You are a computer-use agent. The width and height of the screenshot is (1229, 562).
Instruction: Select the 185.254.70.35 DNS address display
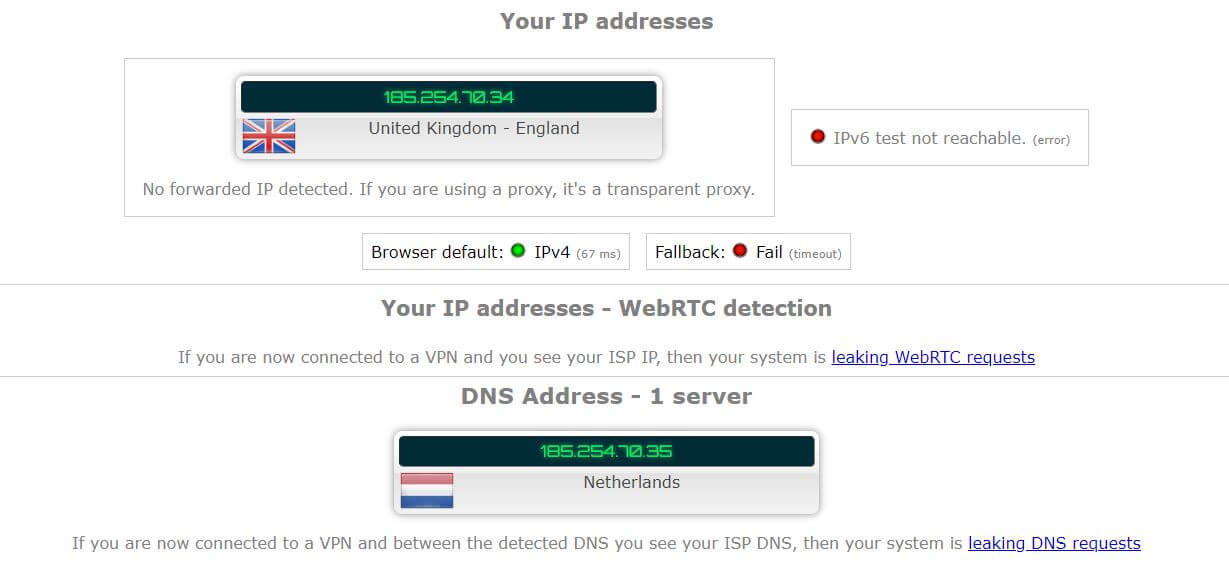[606, 451]
